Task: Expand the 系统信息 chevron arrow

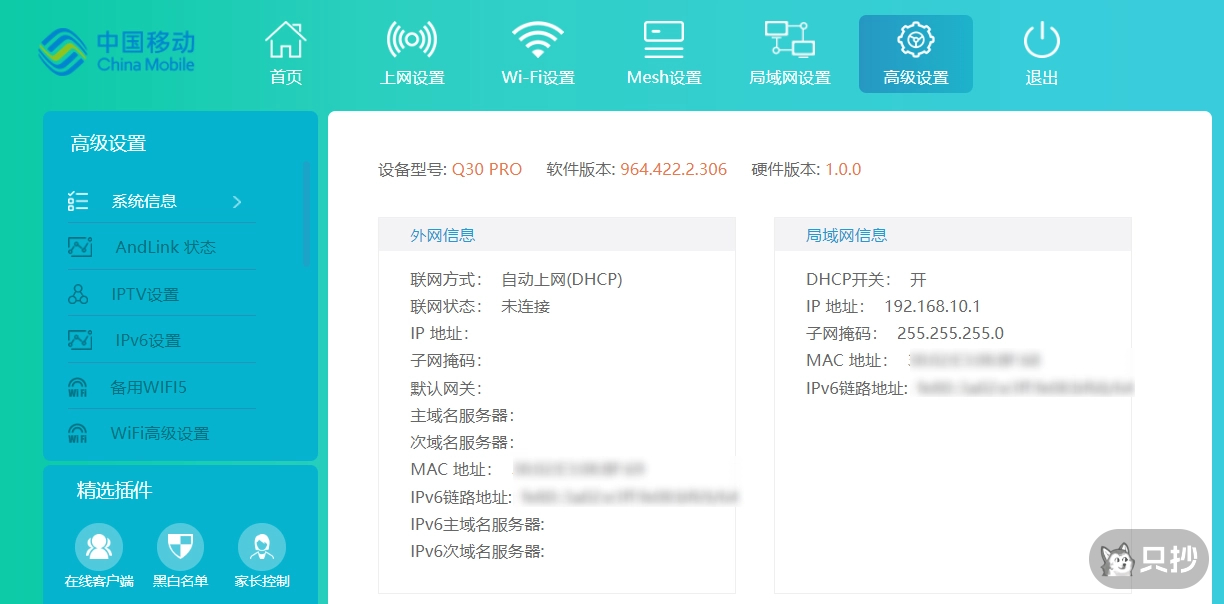Action: 237,200
